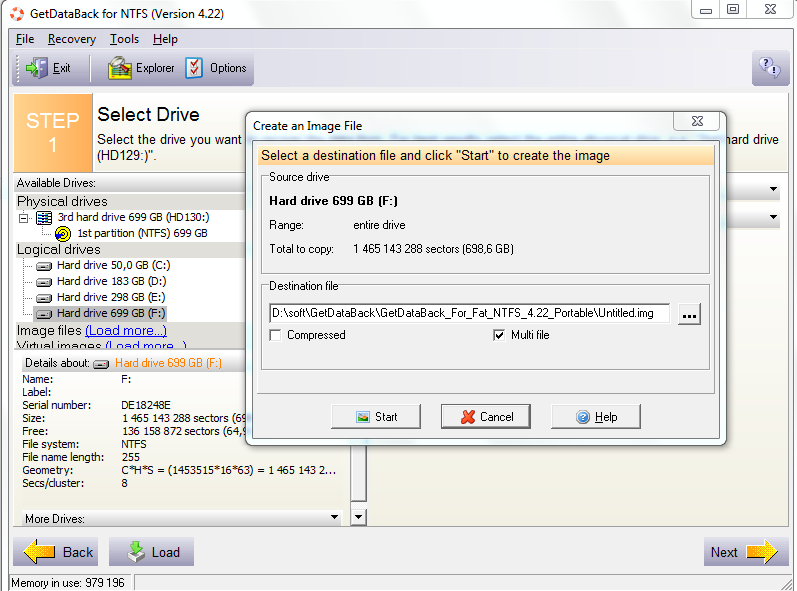Click the Help button in the dialog
Viewport: 797px width, 591px height.
[596, 417]
